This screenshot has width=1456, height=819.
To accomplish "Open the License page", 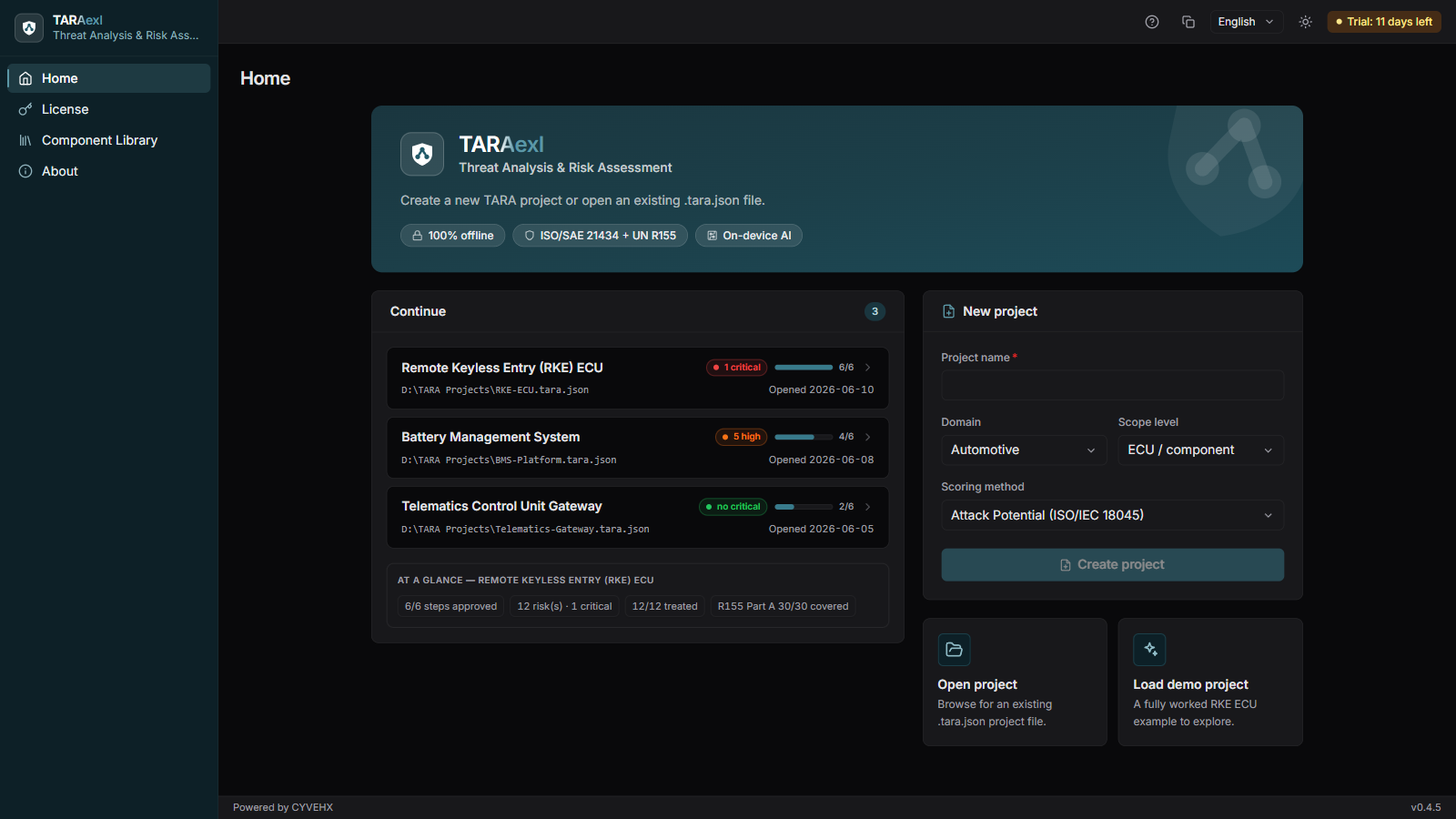I will pyautogui.click(x=109, y=109).
